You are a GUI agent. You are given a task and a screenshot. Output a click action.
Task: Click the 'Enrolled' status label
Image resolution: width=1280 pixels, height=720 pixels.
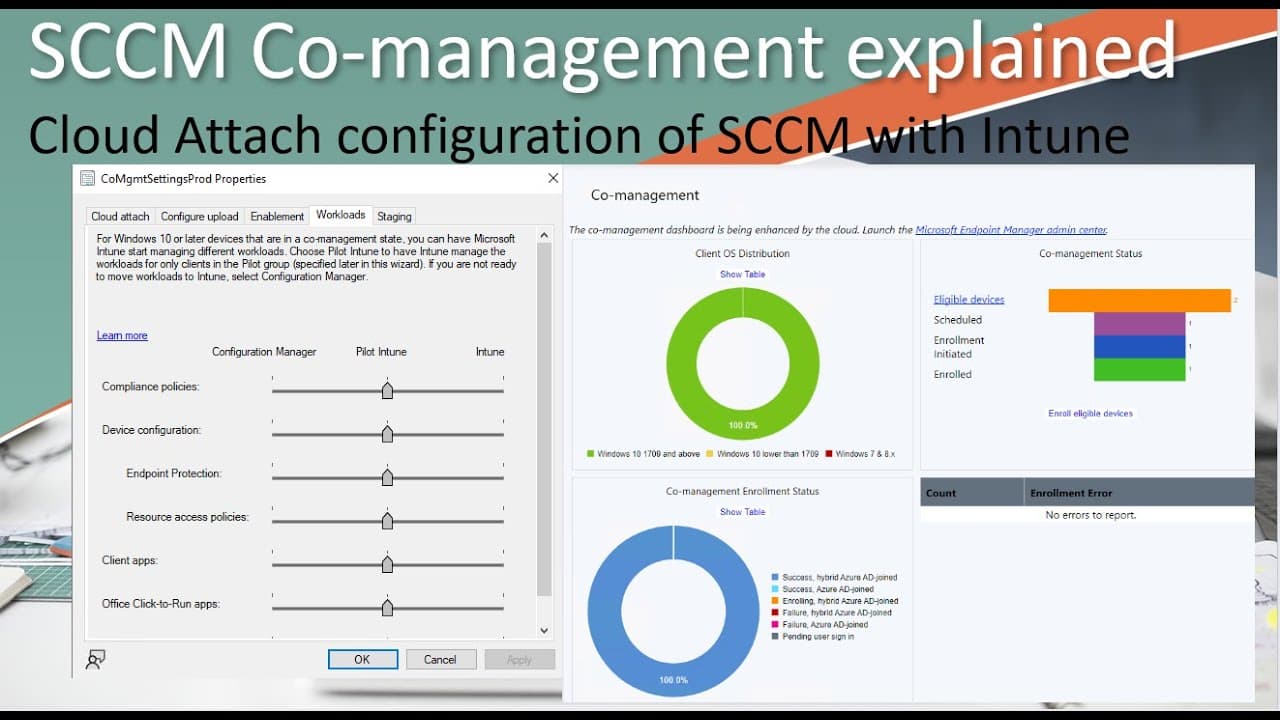coord(953,374)
